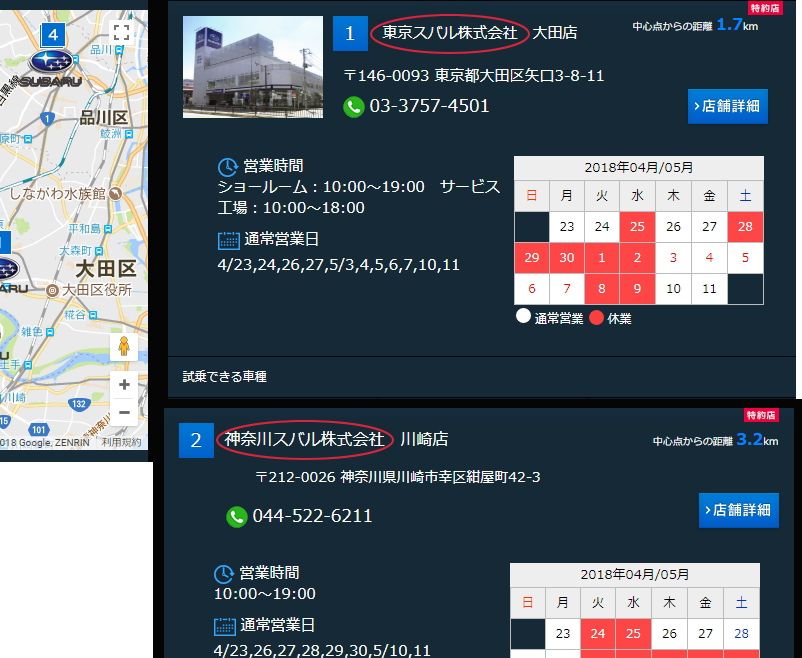Viewport: 802px width, 658px height.
Task: Select date 30 in Ota store calendar
Action: [x=566, y=258]
